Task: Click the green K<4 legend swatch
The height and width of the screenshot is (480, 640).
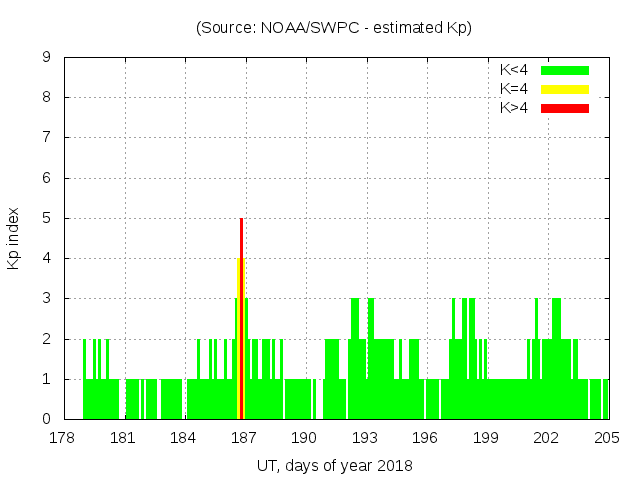Action: click(565, 70)
